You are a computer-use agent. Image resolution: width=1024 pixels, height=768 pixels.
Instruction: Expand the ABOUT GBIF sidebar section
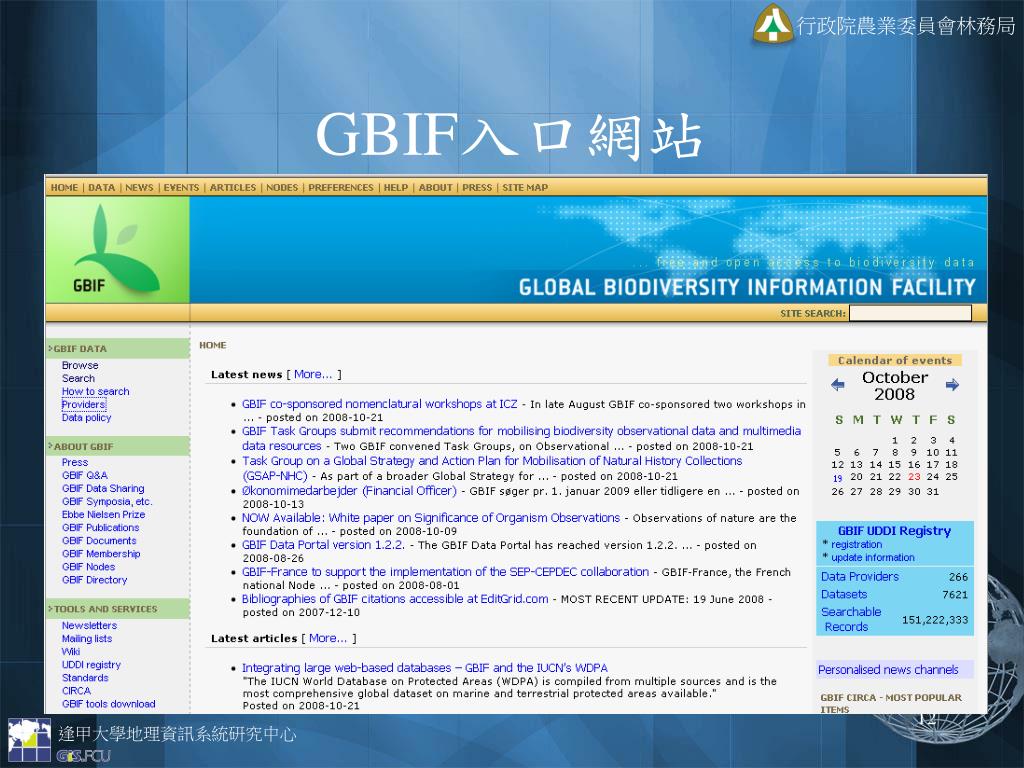118,447
